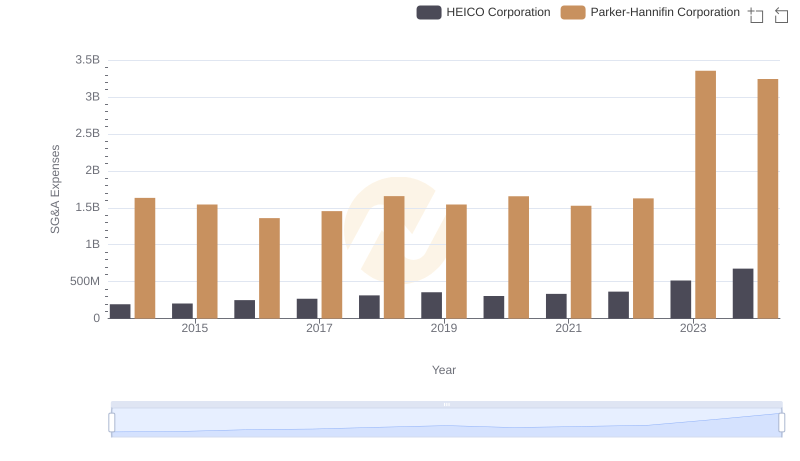Click the 2023 x-axis label

[693, 328]
